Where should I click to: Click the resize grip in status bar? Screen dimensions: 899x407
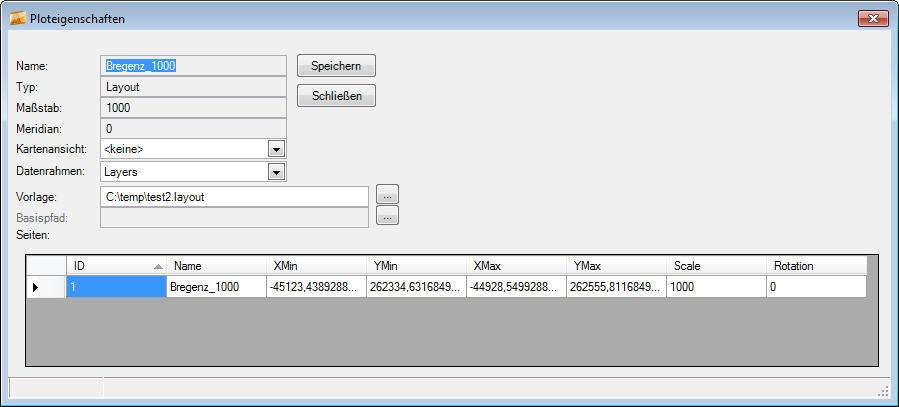pyautogui.click(x=883, y=390)
